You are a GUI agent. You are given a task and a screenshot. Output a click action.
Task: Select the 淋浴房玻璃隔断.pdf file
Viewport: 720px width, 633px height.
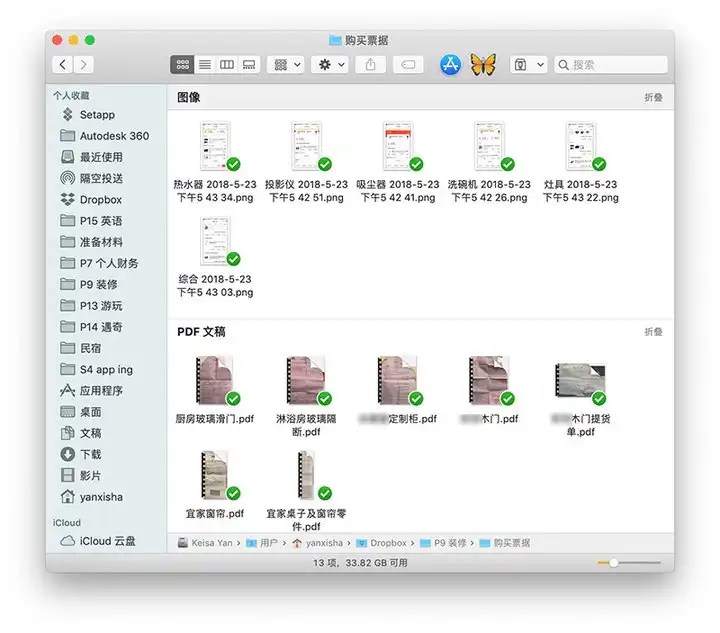tap(306, 397)
